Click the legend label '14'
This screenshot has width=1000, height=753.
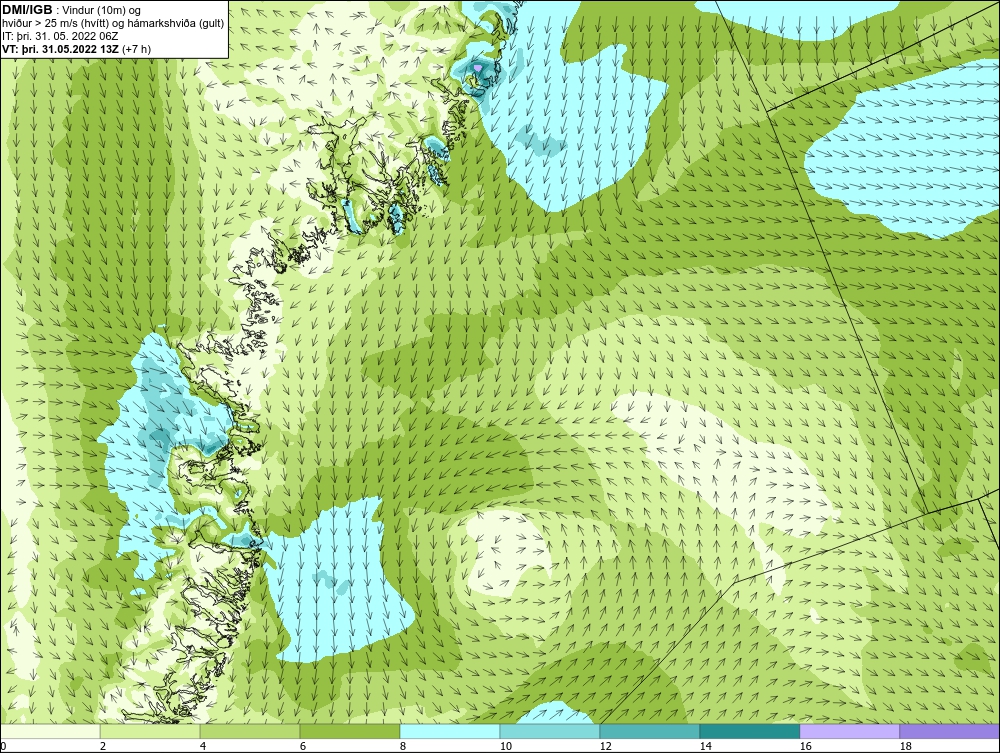705,746
